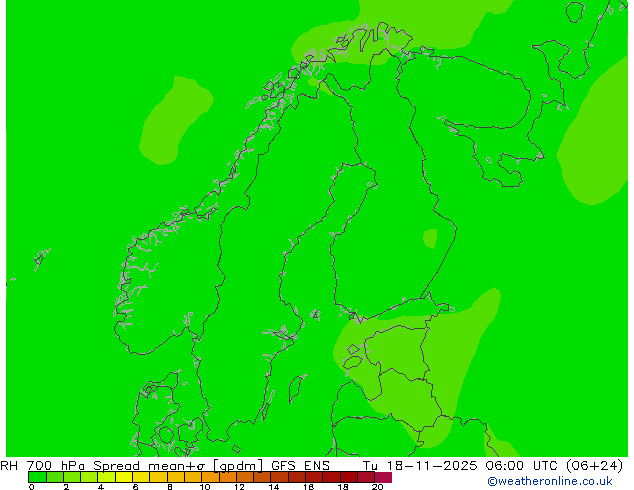Click the 'mean+σ' label in caption

[x=177, y=466]
